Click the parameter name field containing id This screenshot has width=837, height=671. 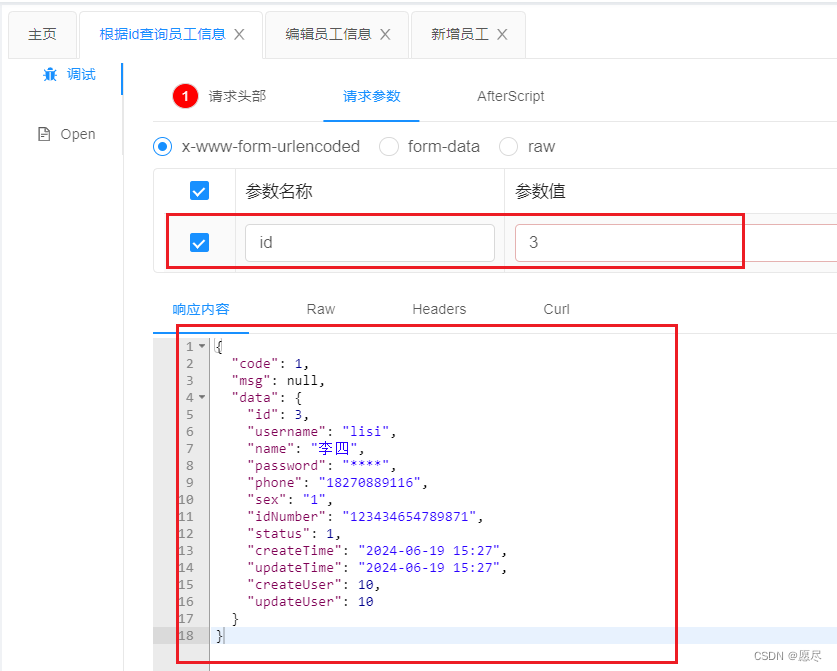point(369,242)
